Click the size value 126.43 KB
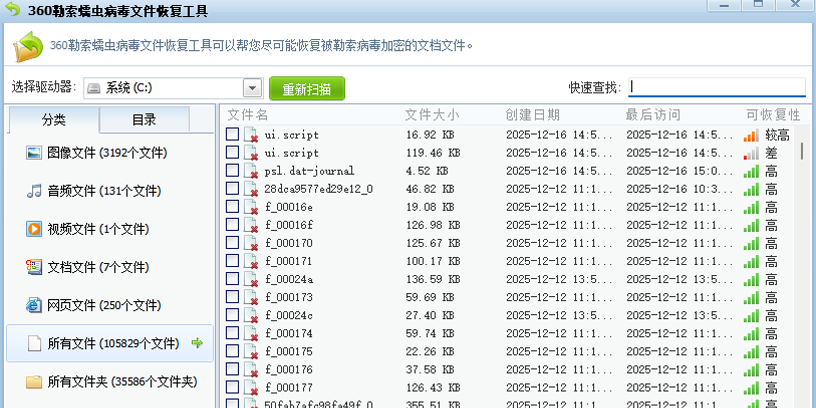 pyautogui.click(x=433, y=388)
